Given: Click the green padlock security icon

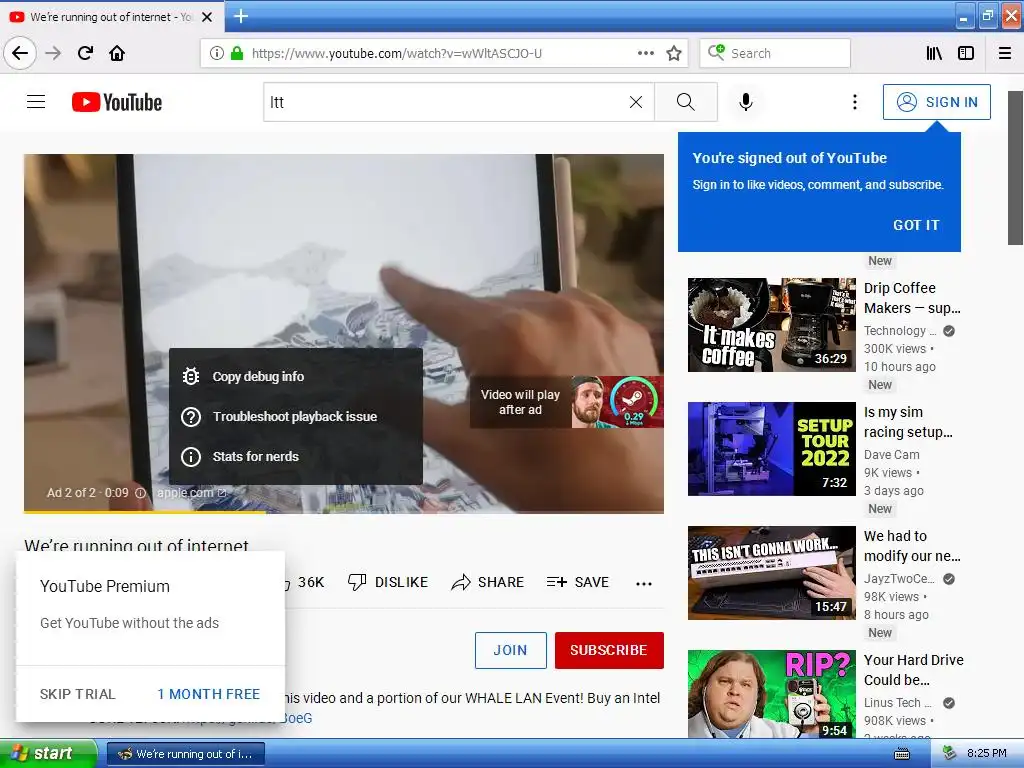Looking at the screenshot, I should pos(237,53).
